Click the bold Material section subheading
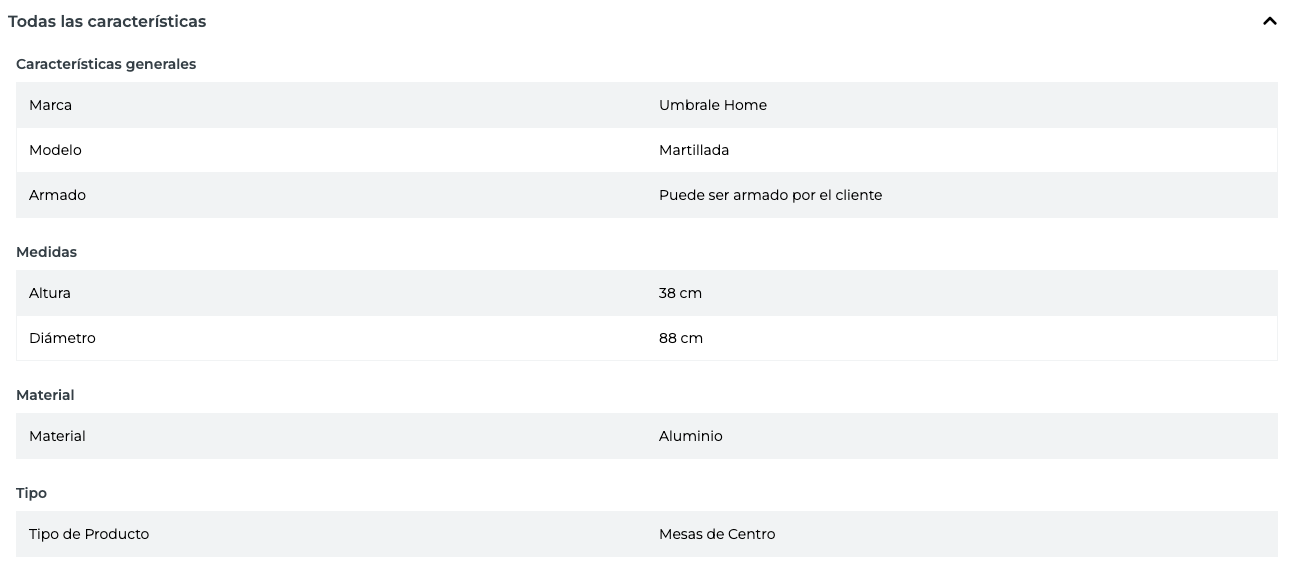The image size is (1294, 568). point(45,395)
